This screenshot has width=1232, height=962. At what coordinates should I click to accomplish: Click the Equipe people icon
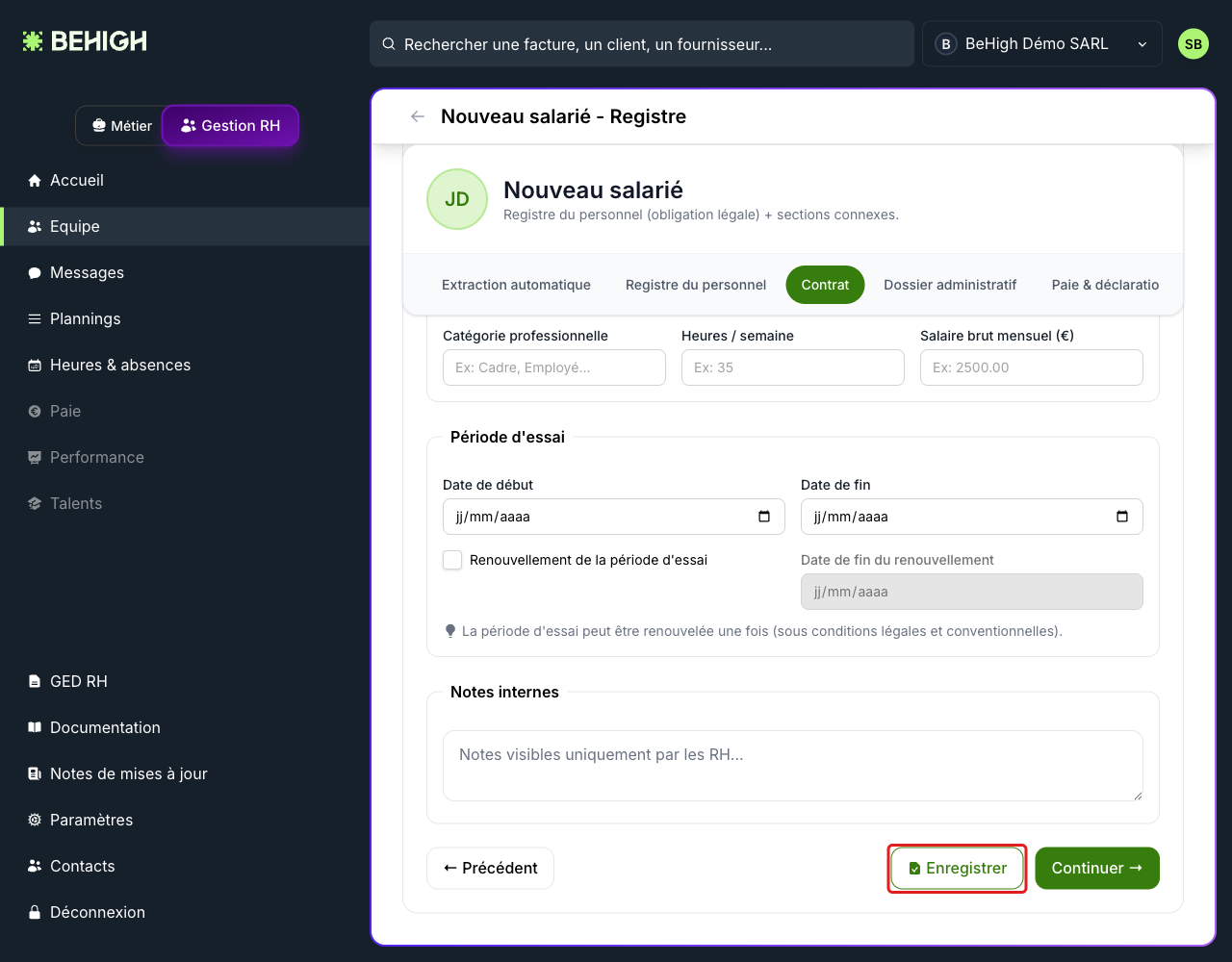point(35,226)
